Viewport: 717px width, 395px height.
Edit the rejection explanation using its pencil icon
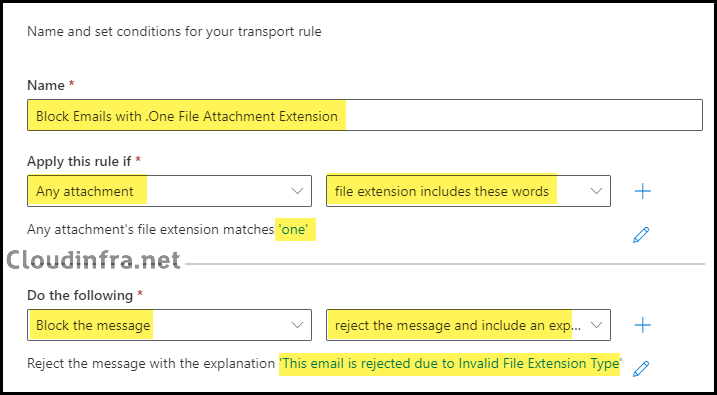point(641,368)
